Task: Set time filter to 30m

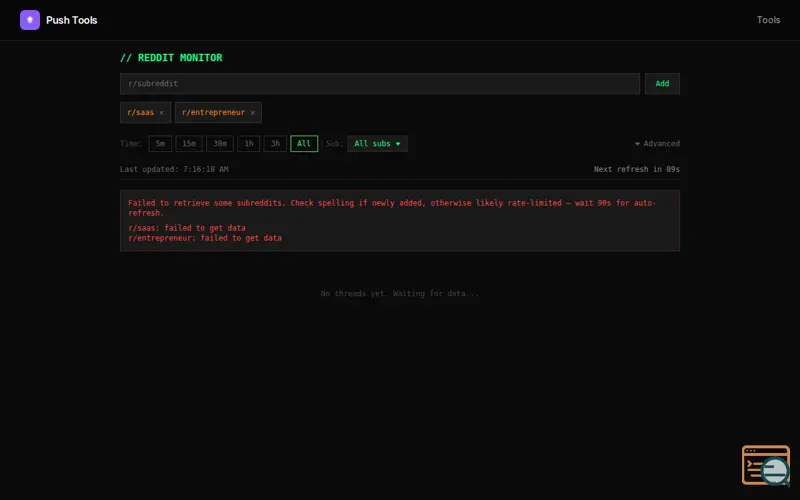Action: 220,143
